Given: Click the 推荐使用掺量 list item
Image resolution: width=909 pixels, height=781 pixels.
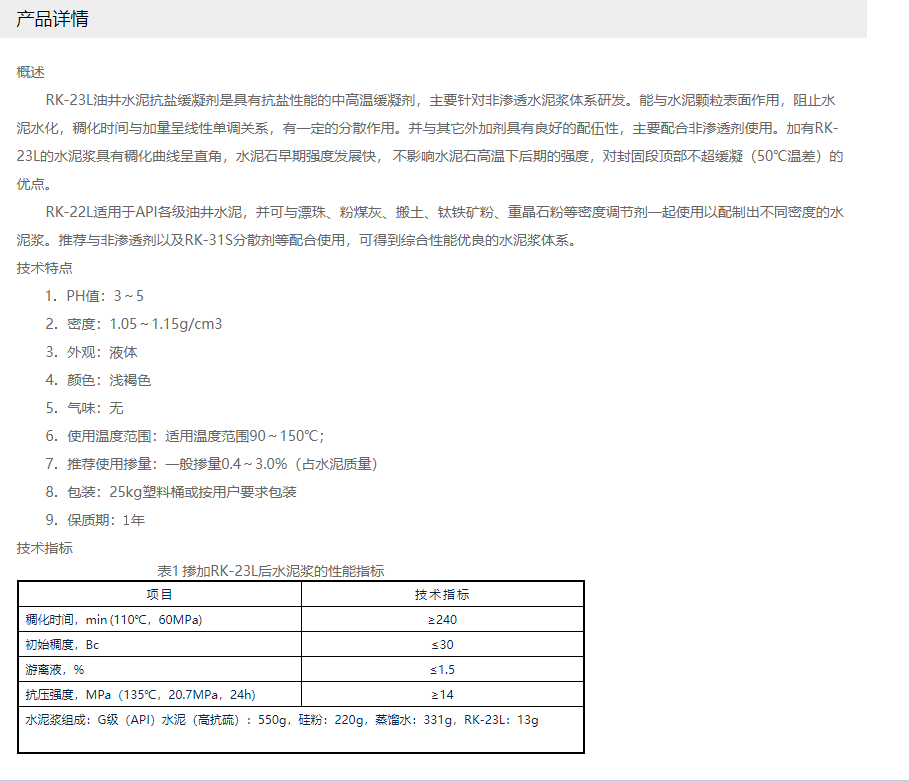Looking at the screenshot, I should [x=213, y=464].
